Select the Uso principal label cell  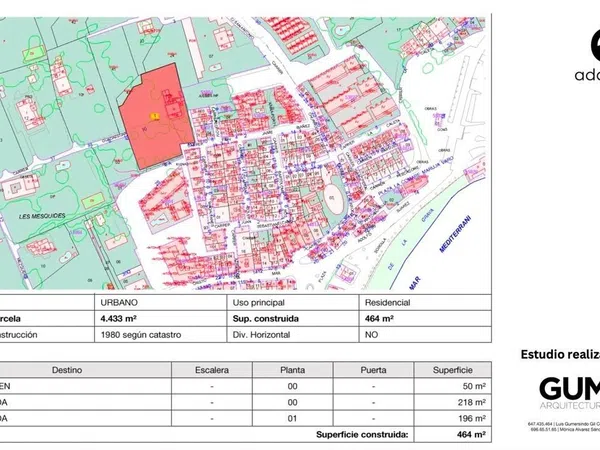click(x=259, y=301)
